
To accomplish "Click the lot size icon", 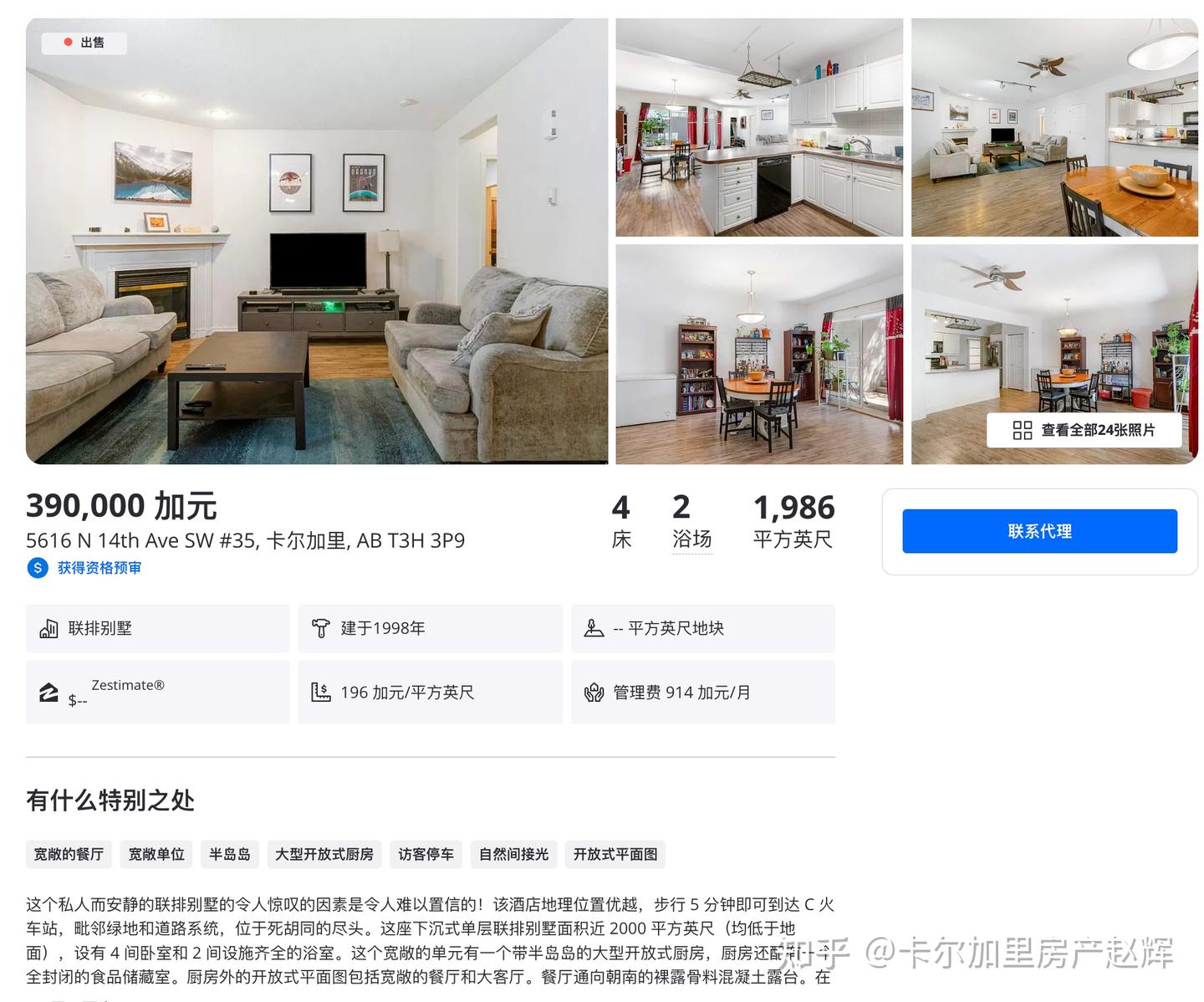I will 594,629.
